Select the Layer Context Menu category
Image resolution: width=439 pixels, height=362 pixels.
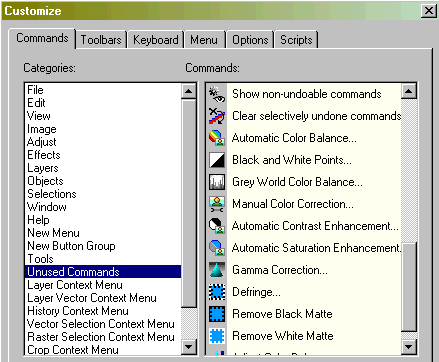point(103,285)
